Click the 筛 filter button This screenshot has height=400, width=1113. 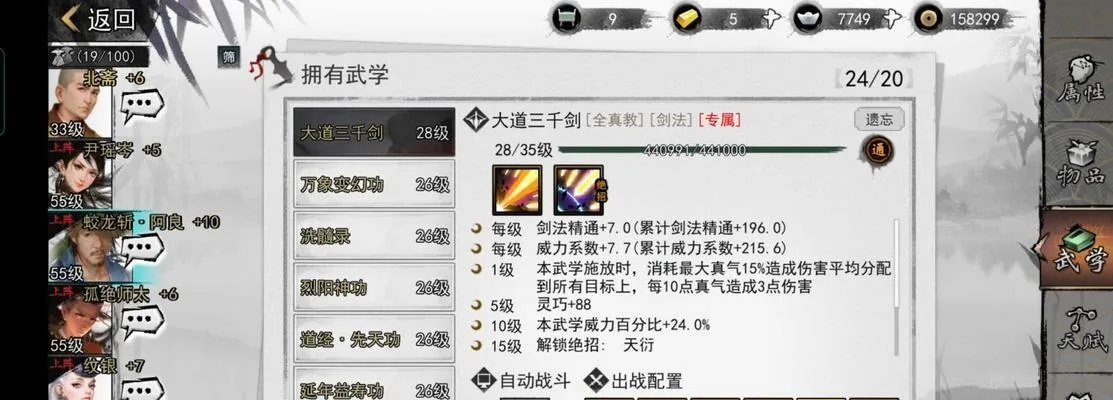point(229,57)
